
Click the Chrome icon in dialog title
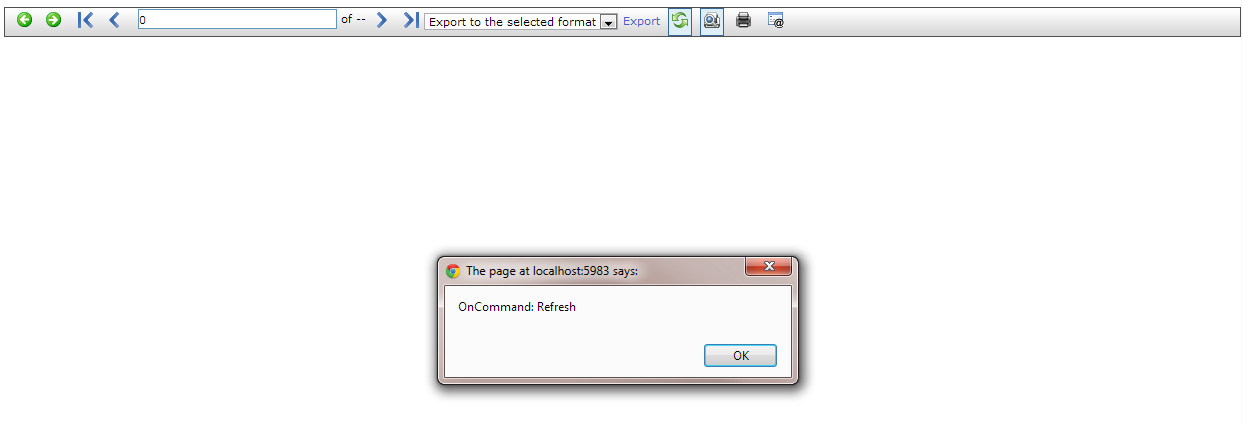[453, 271]
